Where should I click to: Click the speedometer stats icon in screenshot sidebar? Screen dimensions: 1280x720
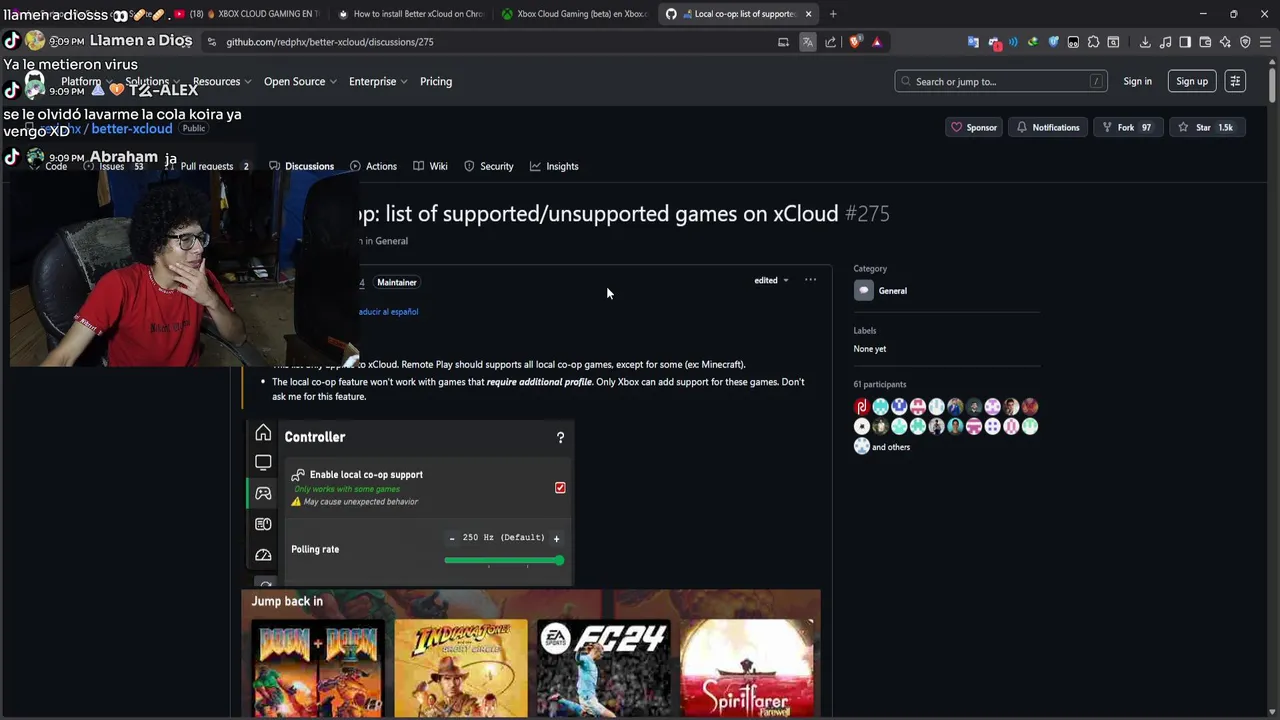263,555
